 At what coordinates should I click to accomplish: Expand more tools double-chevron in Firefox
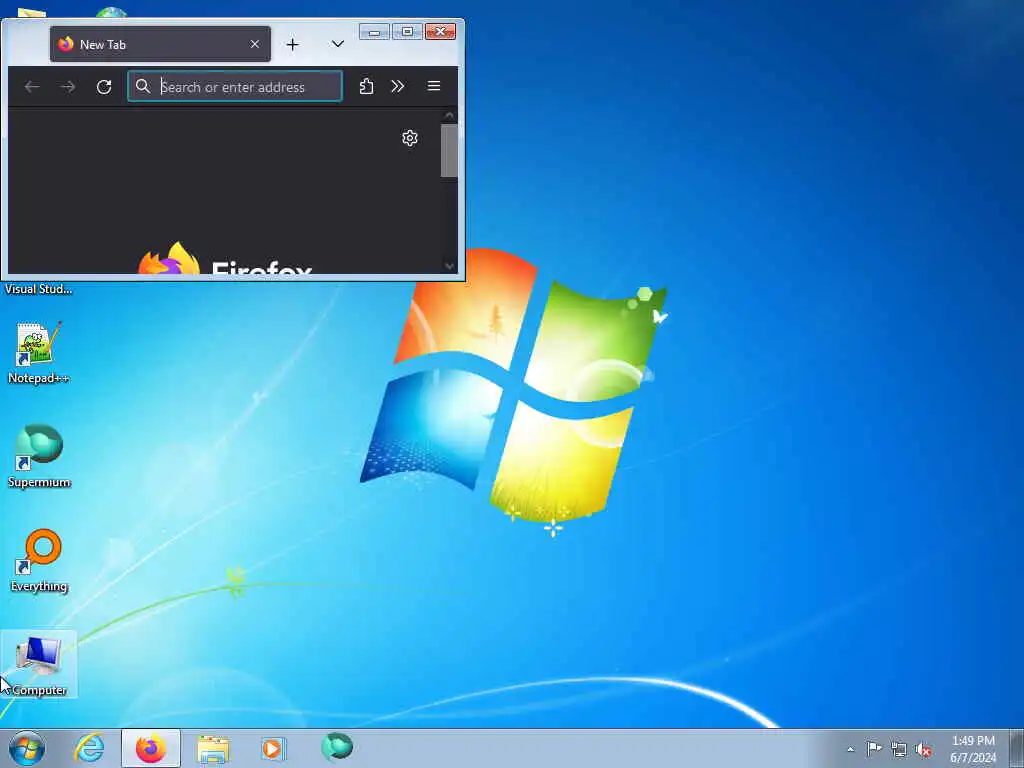click(398, 86)
